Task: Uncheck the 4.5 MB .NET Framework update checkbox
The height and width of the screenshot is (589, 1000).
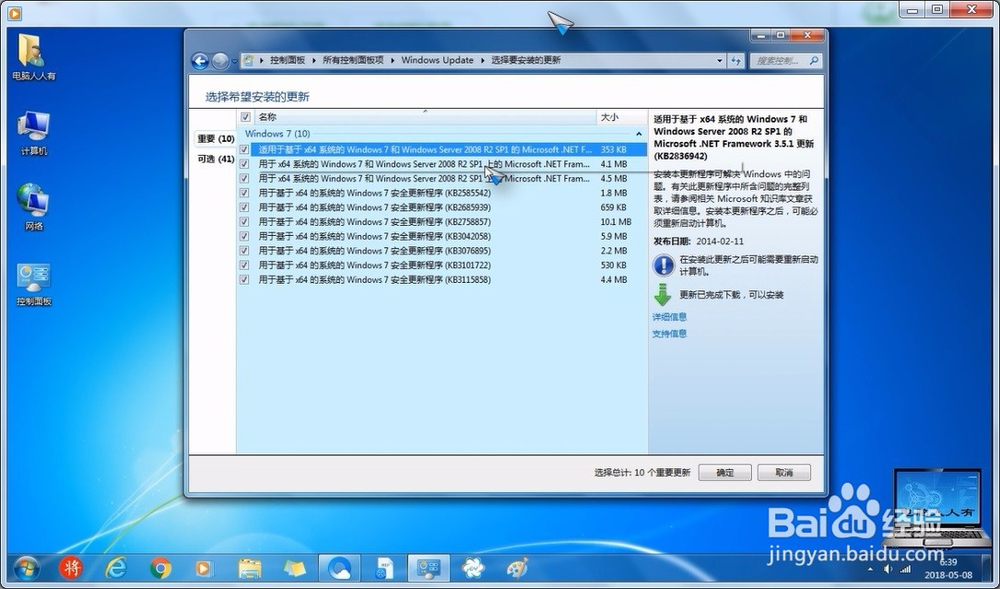Action: pyautogui.click(x=244, y=178)
